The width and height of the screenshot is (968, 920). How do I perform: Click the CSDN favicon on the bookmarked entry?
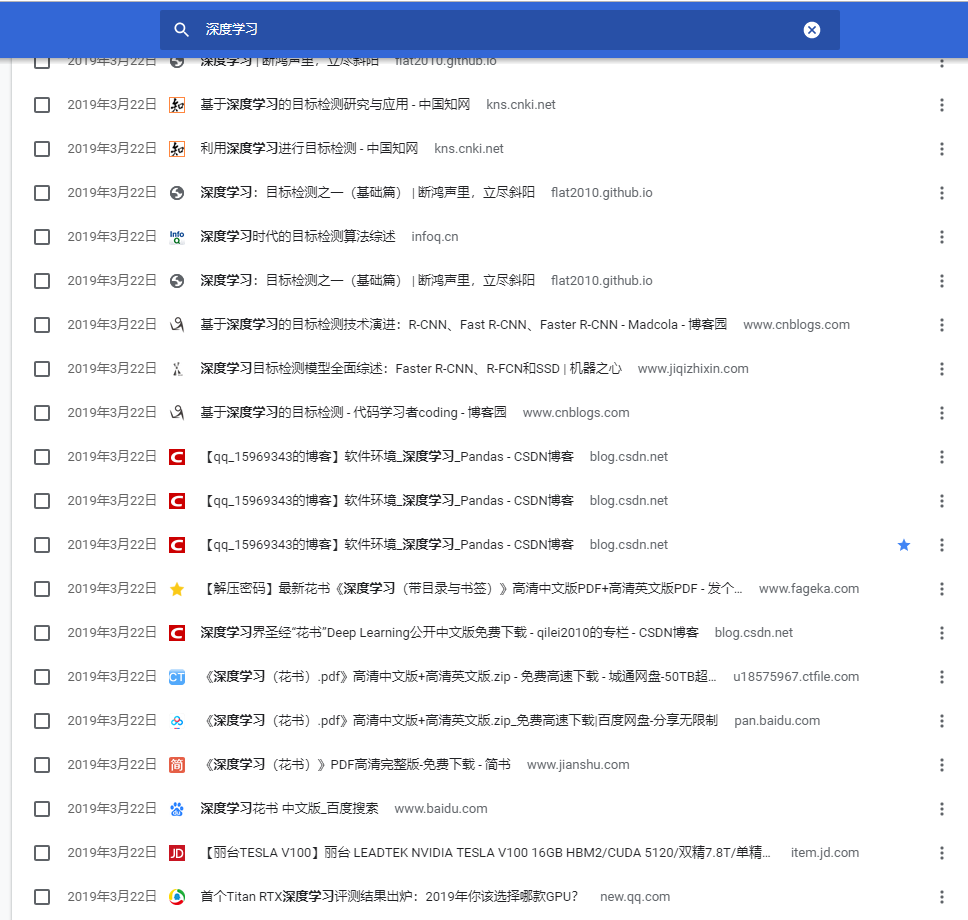[x=177, y=544]
